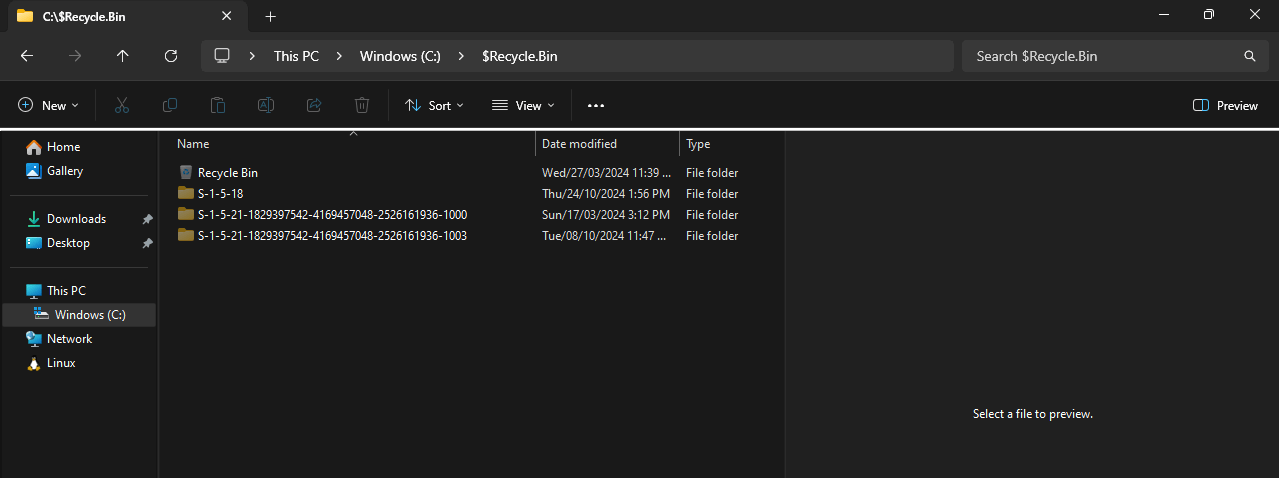1279x478 pixels.
Task: Select S-1-5-21-1829397542-4169457048-2526161936-1003 folder name
Action: (x=332, y=236)
